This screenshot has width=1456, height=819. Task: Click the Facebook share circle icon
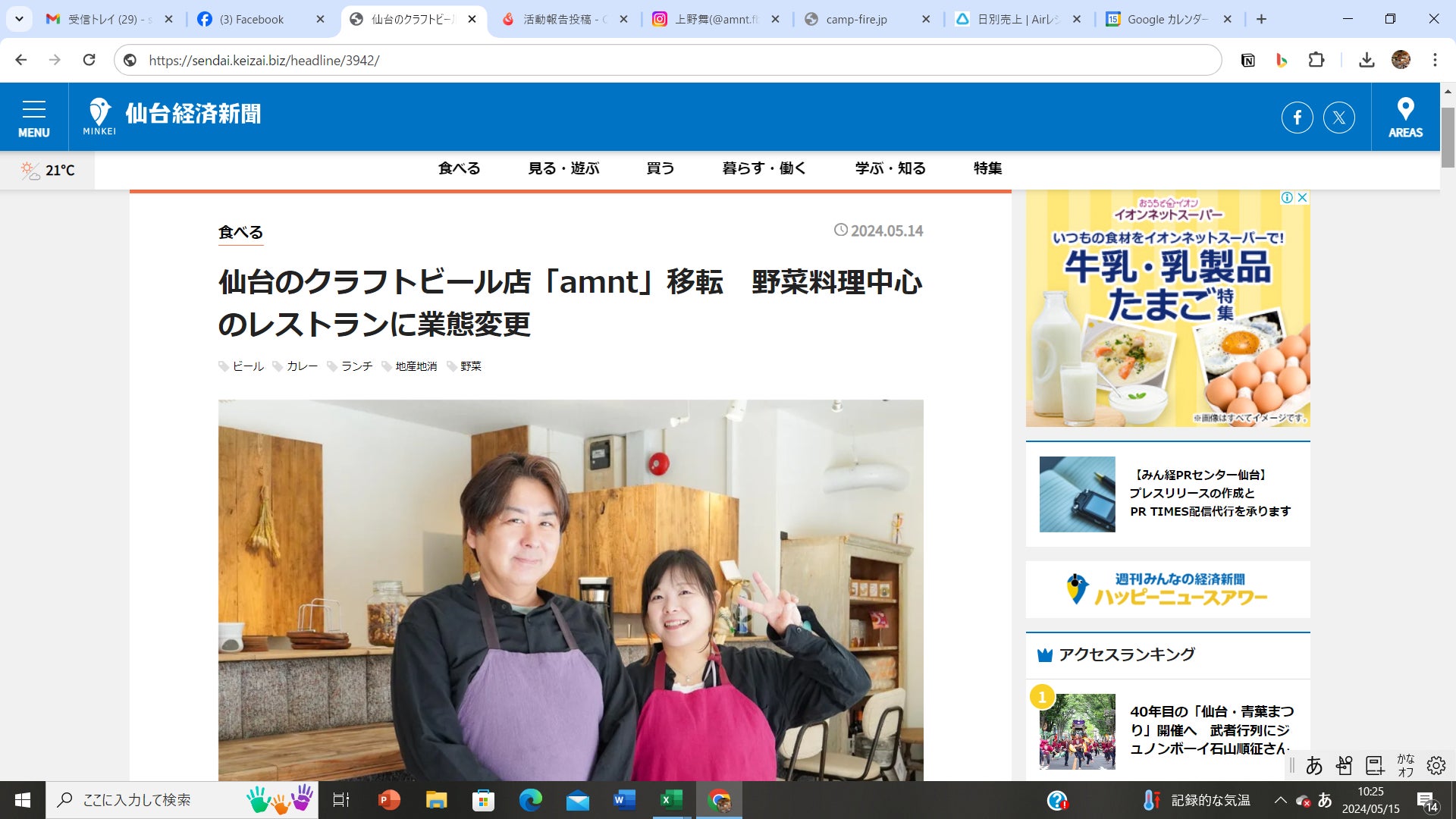[1297, 118]
